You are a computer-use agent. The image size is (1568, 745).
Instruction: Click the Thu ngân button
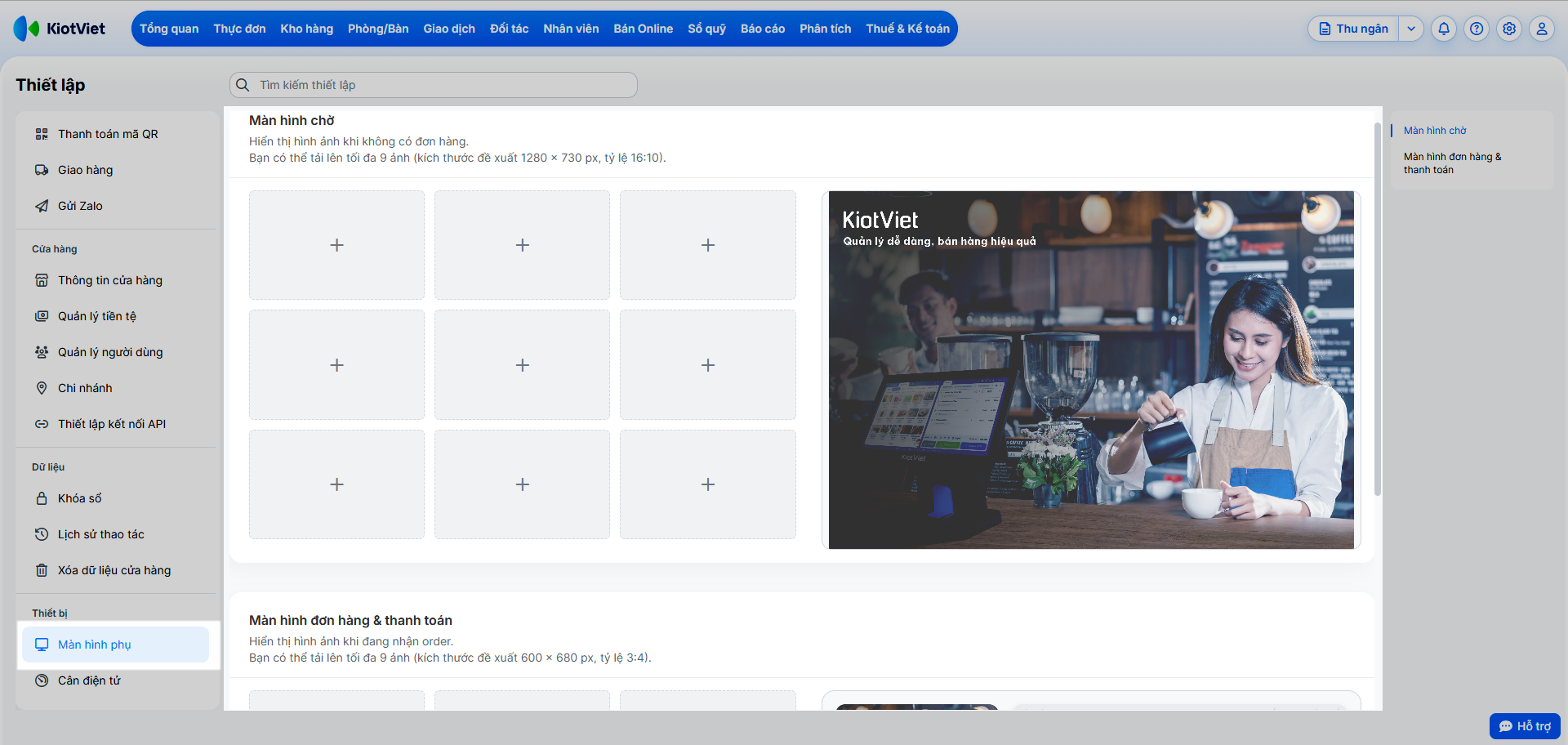tap(1354, 29)
